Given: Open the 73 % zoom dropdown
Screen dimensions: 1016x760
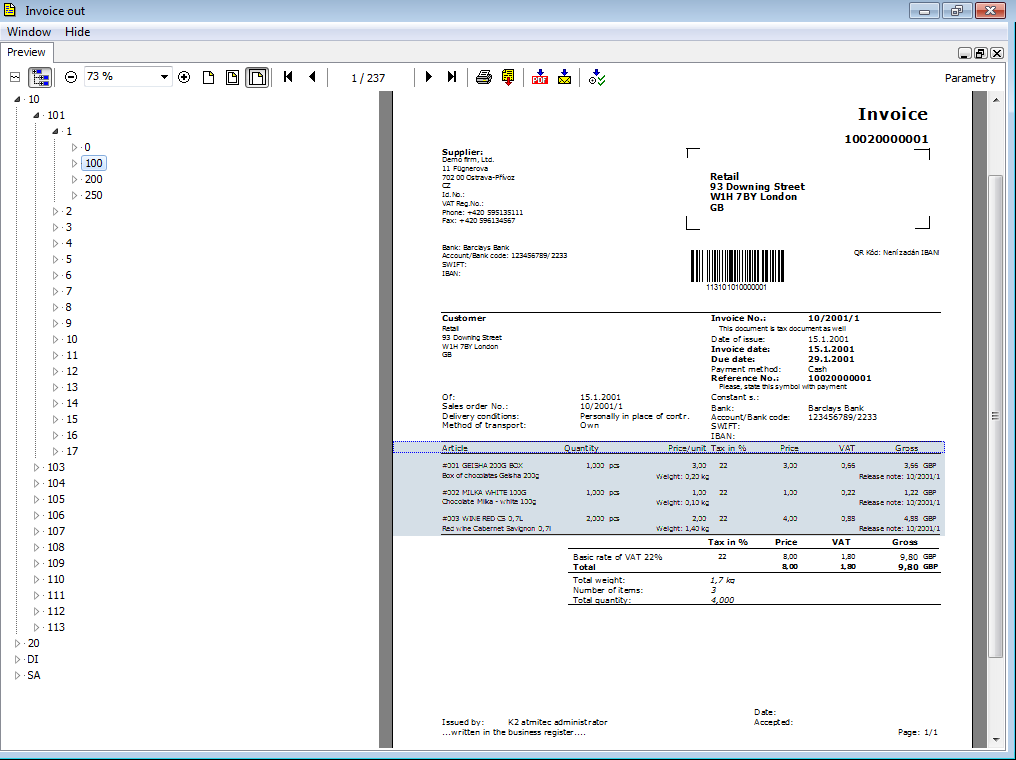Looking at the screenshot, I should pyautogui.click(x=165, y=77).
